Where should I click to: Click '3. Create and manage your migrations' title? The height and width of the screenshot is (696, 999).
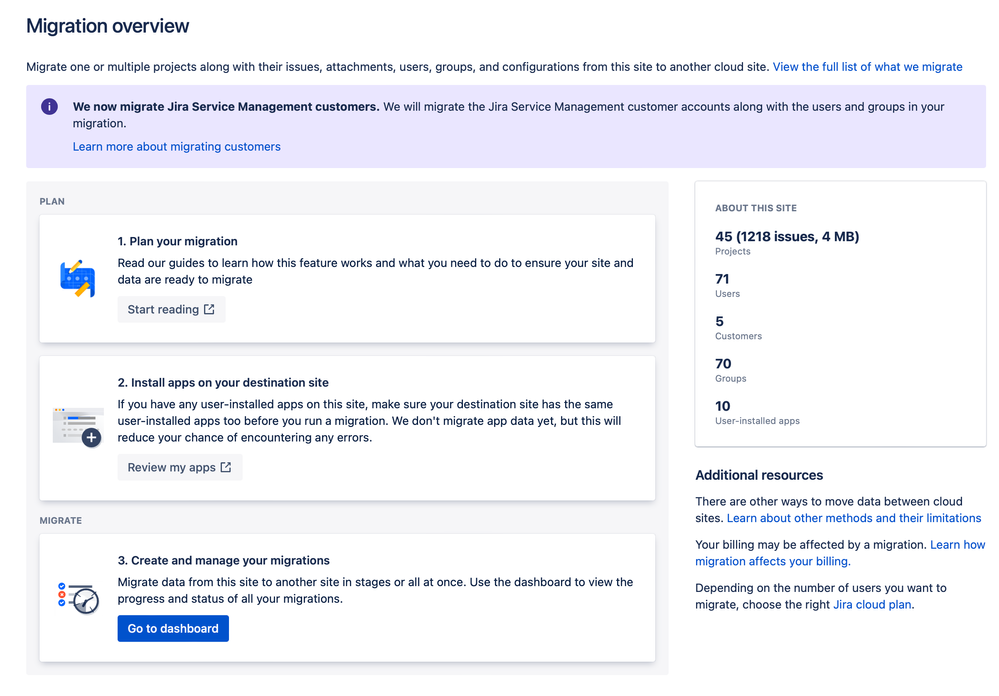point(224,560)
